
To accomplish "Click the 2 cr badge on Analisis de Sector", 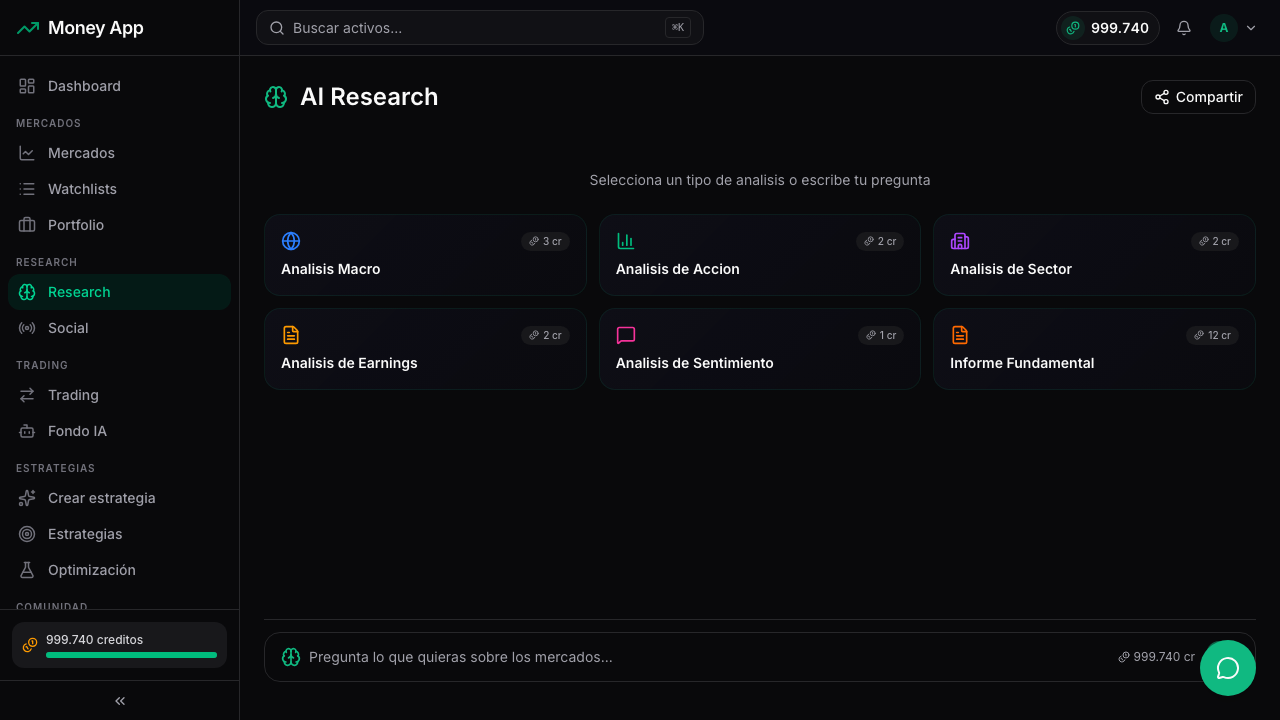I will pyautogui.click(x=1215, y=241).
